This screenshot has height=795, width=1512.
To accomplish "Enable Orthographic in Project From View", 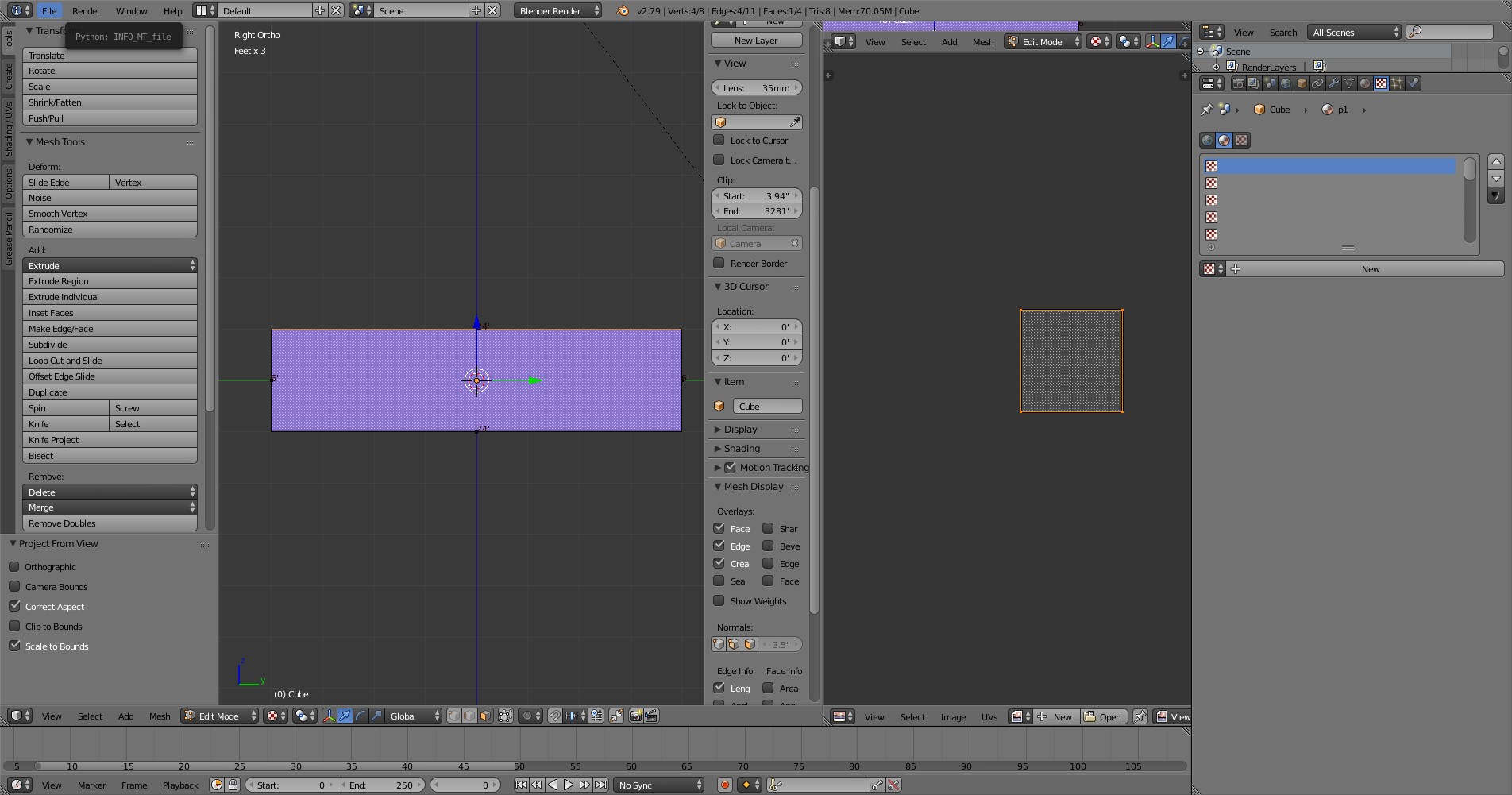I will (x=14, y=566).
